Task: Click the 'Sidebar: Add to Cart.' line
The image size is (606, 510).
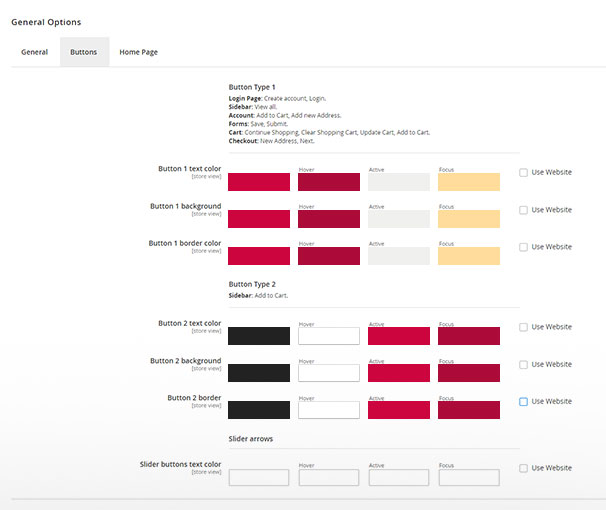Action: [x=258, y=296]
